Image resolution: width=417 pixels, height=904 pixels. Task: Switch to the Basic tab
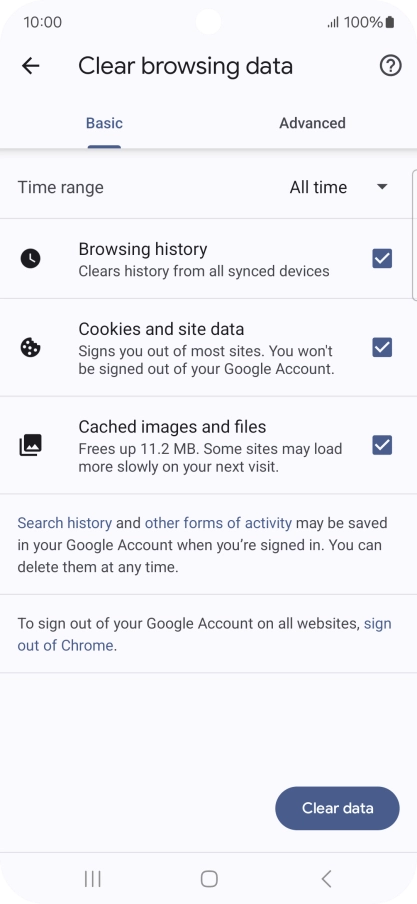[104, 123]
